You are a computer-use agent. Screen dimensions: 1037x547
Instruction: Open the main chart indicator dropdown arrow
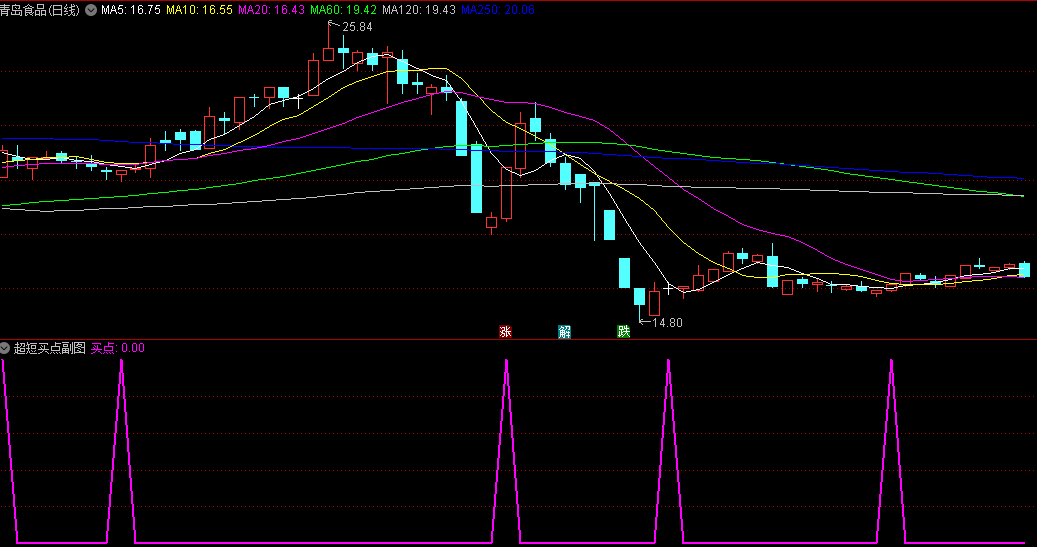91,11
